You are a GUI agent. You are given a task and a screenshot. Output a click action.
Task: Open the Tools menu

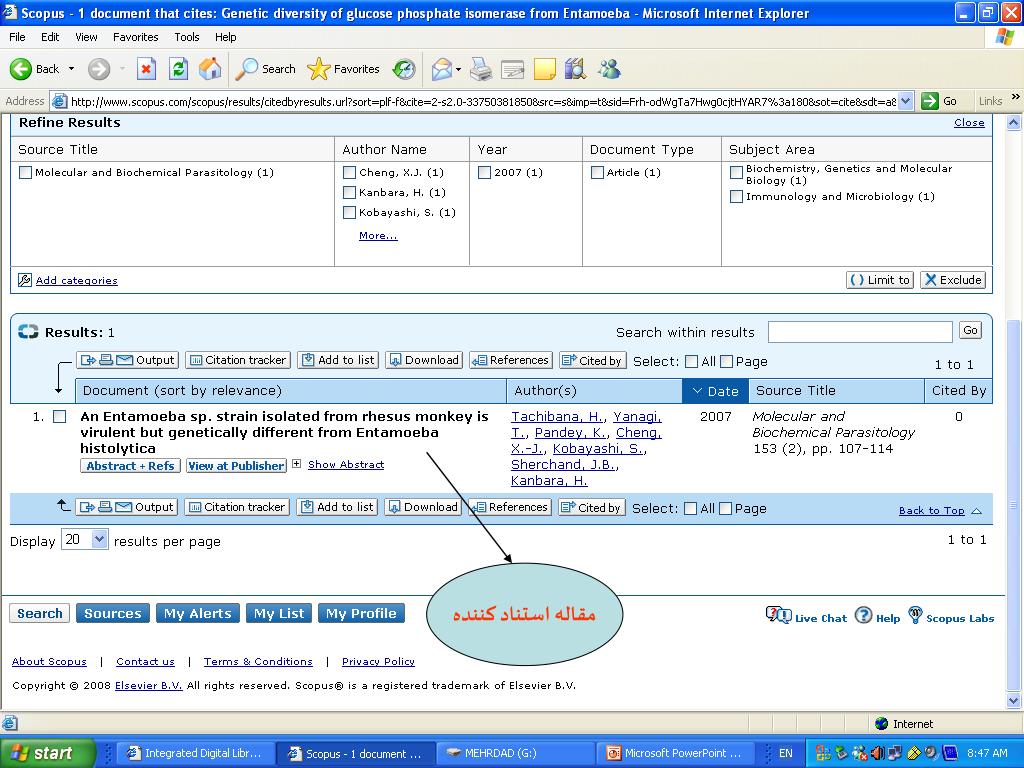187,37
